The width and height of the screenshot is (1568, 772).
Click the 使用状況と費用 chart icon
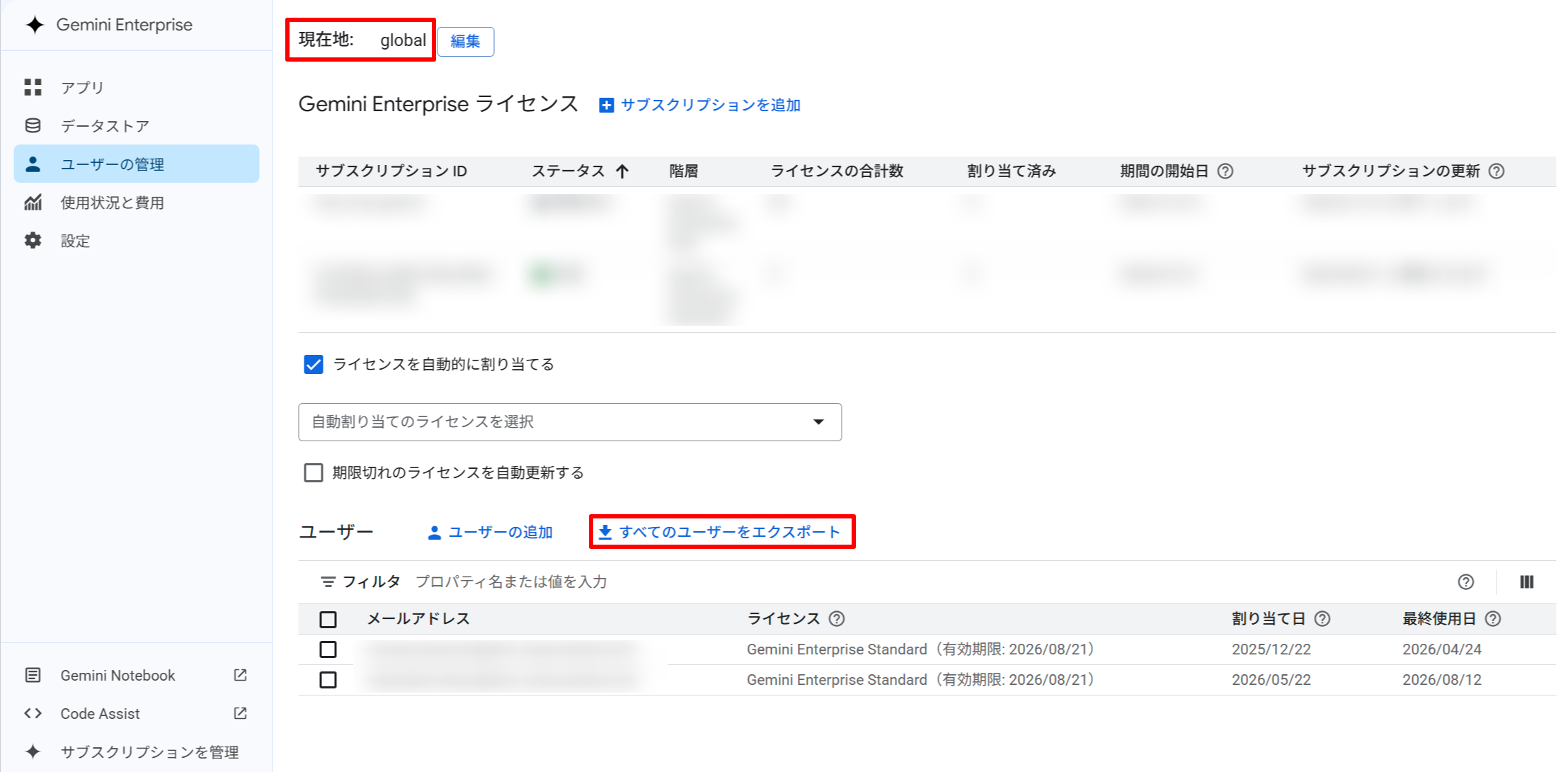[33, 203]
